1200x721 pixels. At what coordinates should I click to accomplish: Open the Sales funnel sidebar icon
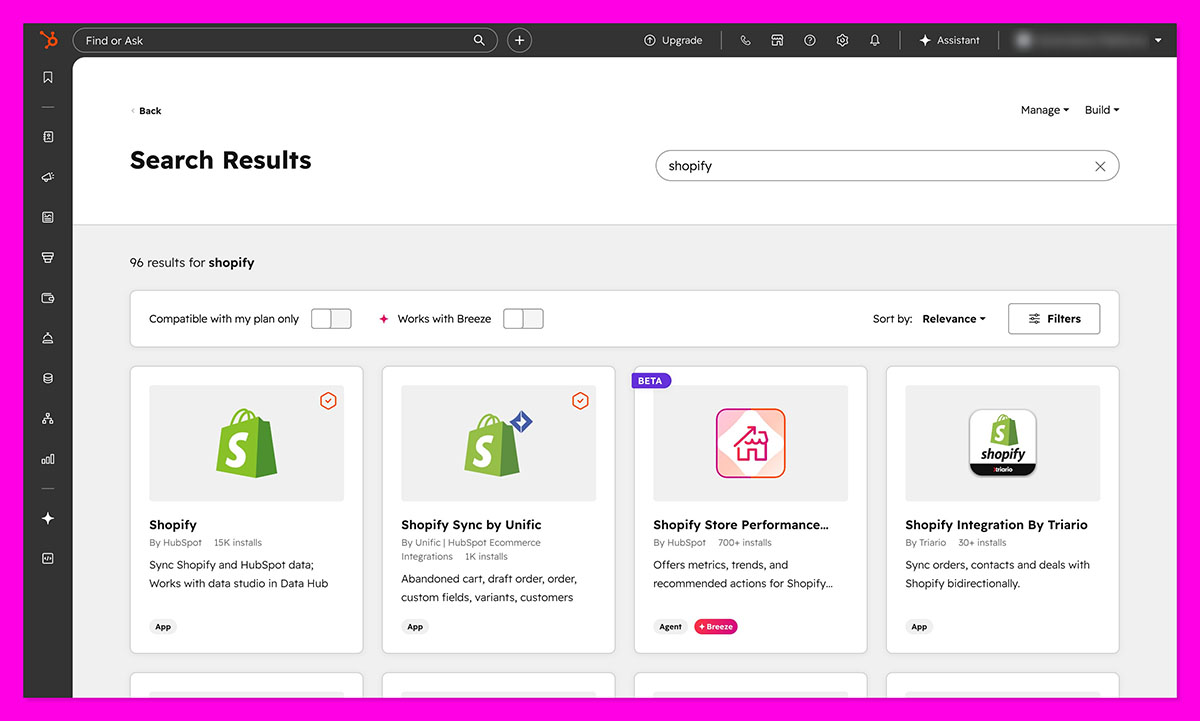pos(48,257)
